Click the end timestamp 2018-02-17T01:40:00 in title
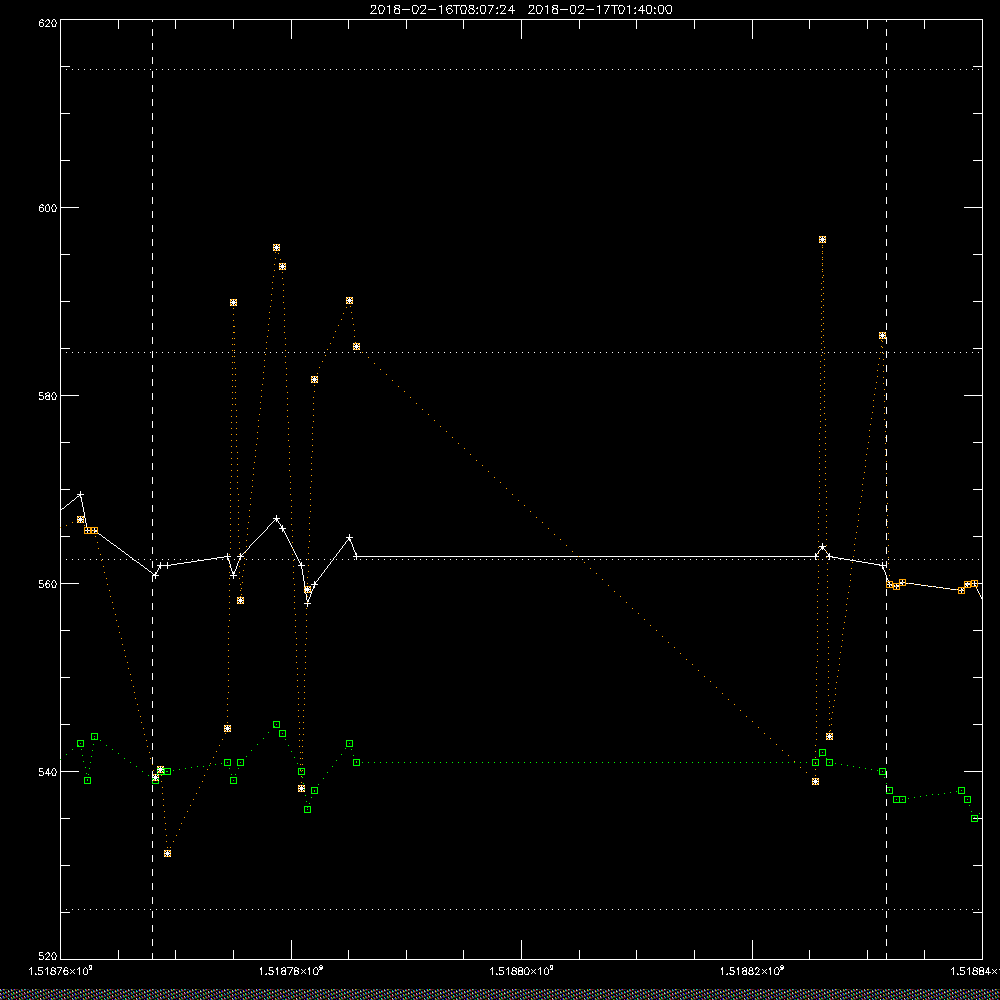This screenshot has width=1000, height=1000. 599,10
